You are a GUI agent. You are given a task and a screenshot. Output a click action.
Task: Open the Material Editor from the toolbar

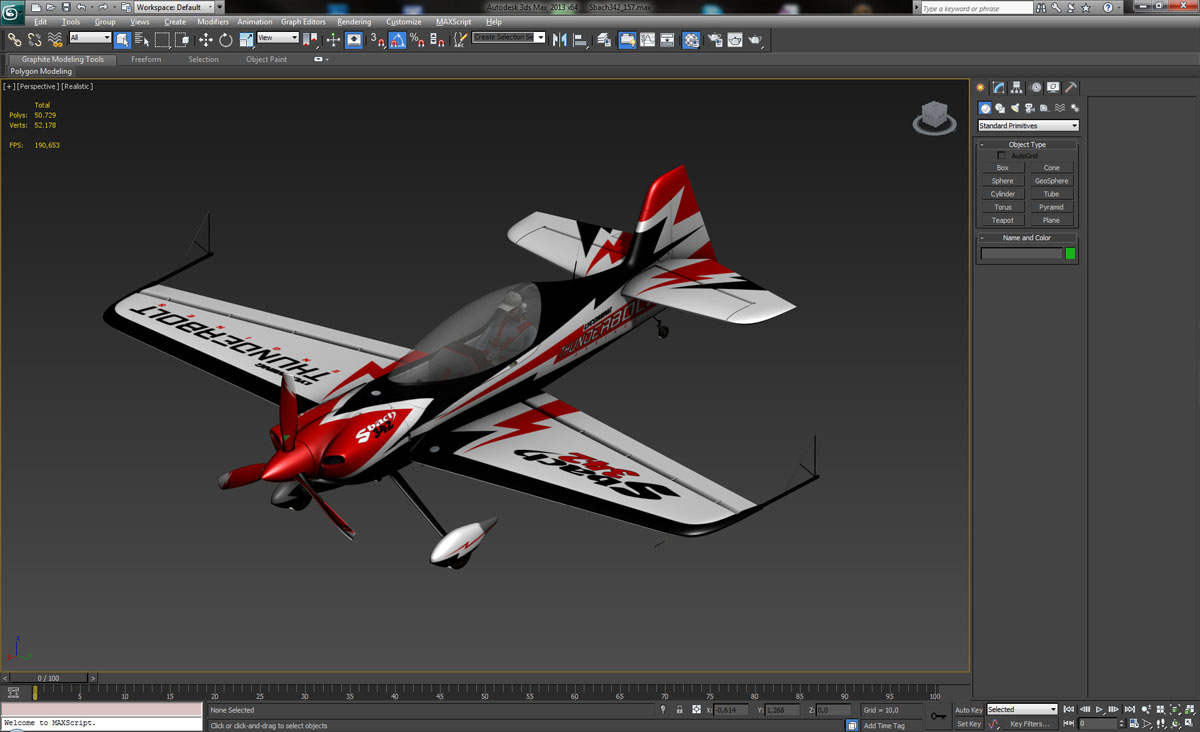click(x=691, y=40)
